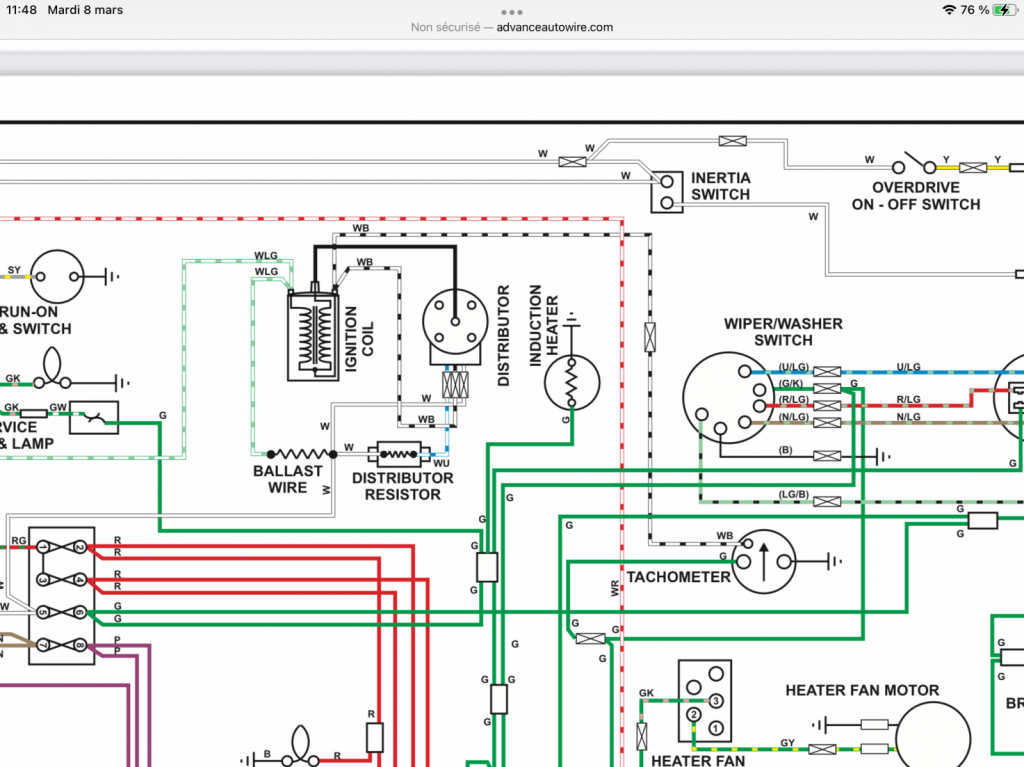Click the three-dot multitasking menu at top

[511, 12]
